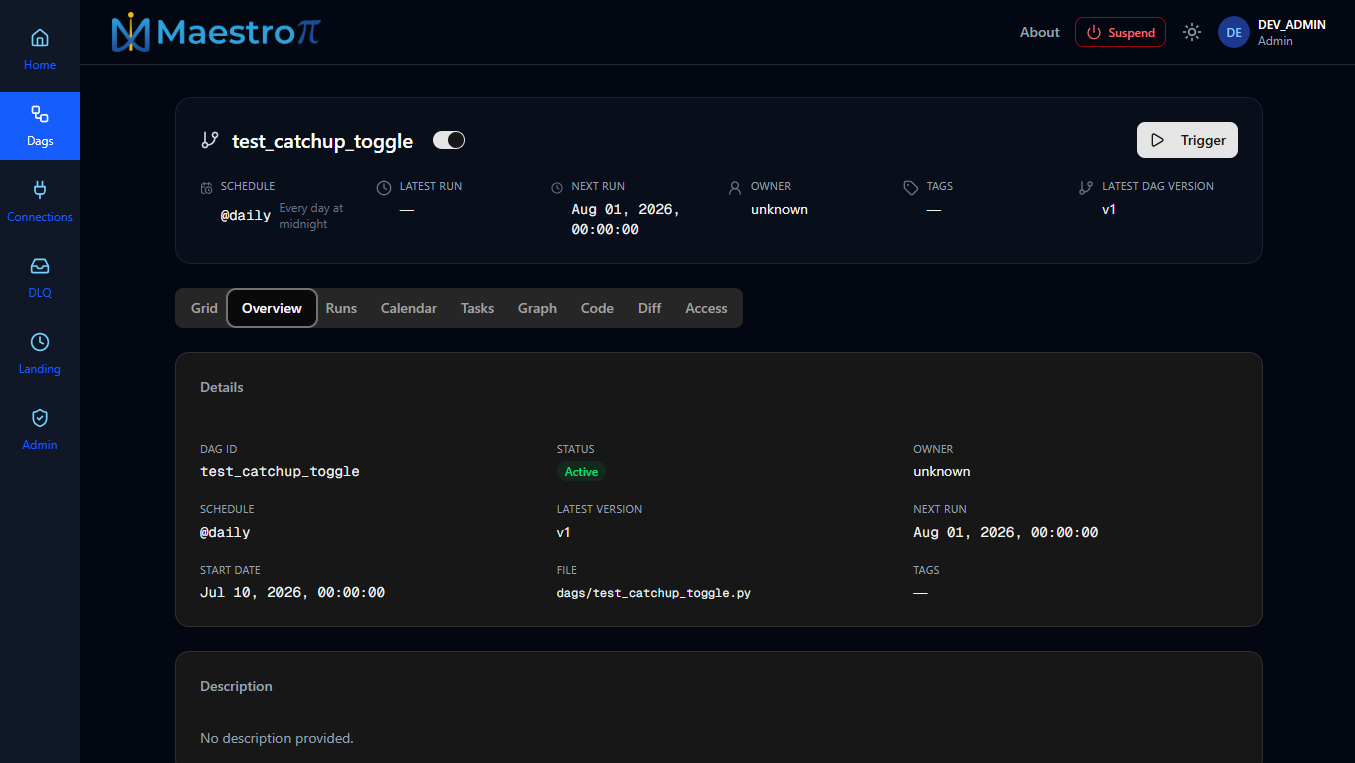The image size is (1355, 763).
Task: Switch theme with the sun icon
Action: point(1191,32)
